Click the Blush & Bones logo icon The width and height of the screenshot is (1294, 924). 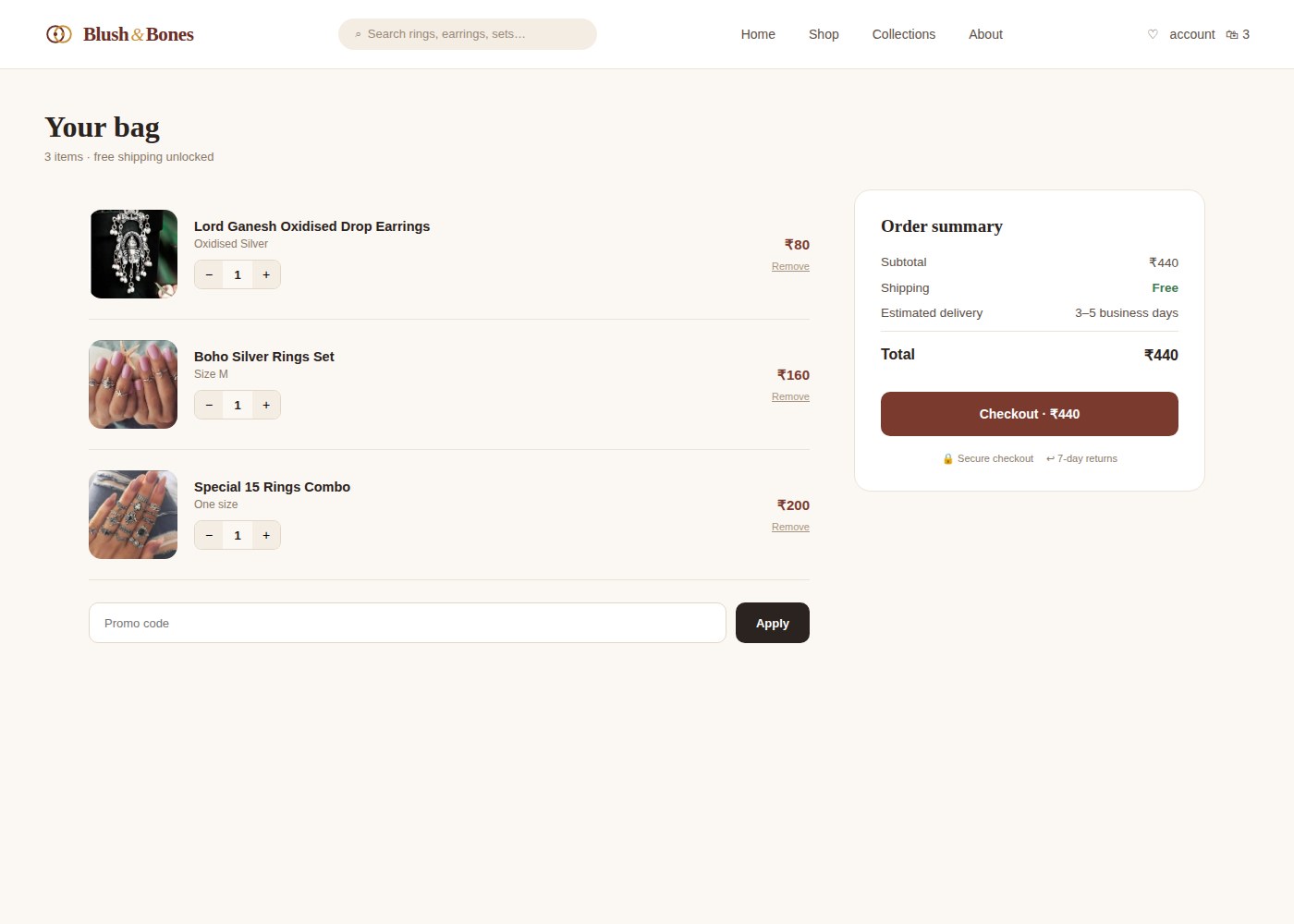point(59,34)
